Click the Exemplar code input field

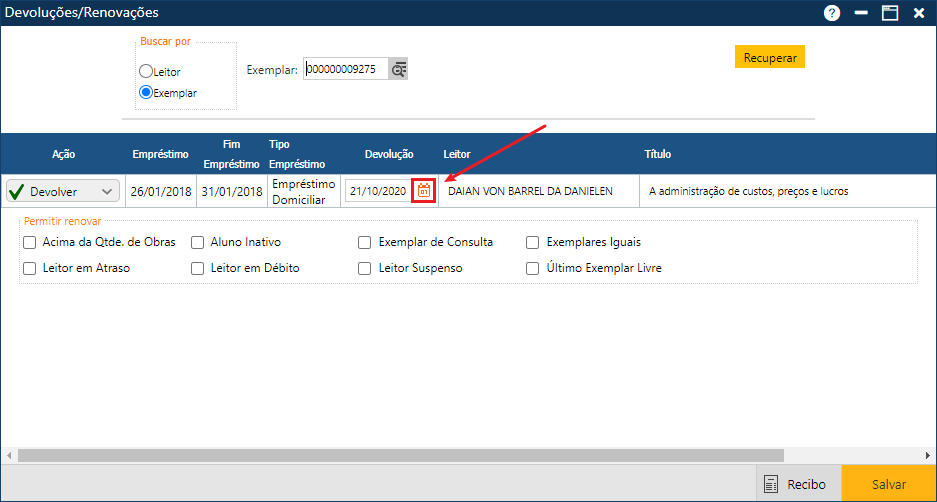(x=345, y=69)
